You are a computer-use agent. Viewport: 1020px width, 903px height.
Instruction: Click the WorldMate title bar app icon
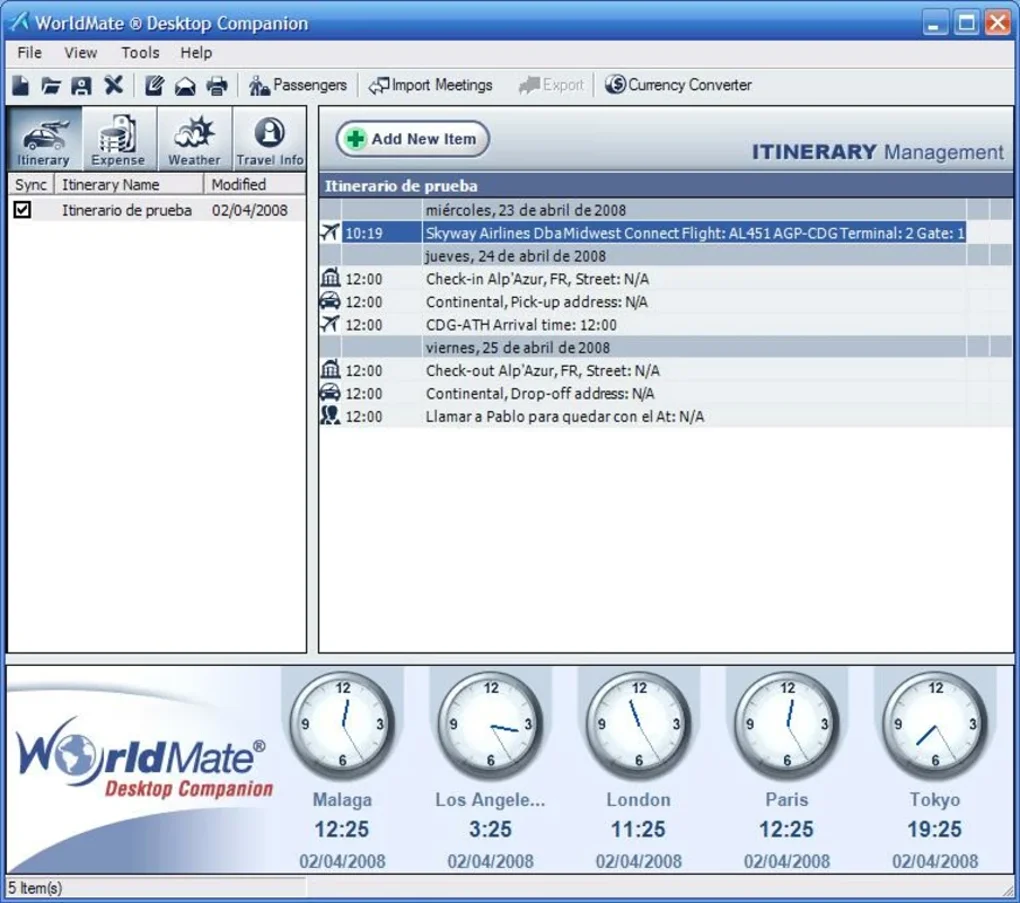coord(19,22)
